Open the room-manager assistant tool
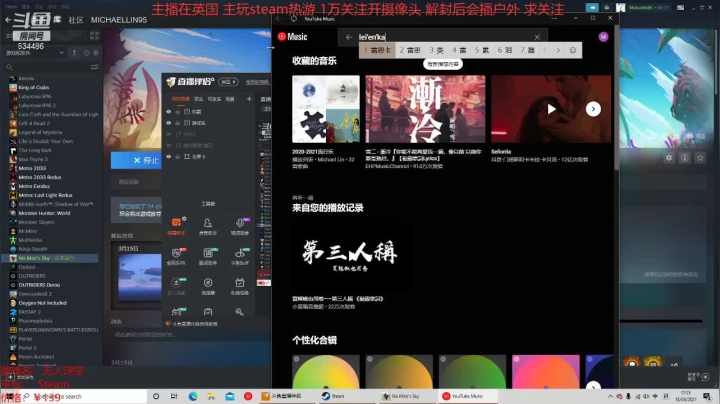The width and height of the screenshot is (720, 404). click(208, 226)
